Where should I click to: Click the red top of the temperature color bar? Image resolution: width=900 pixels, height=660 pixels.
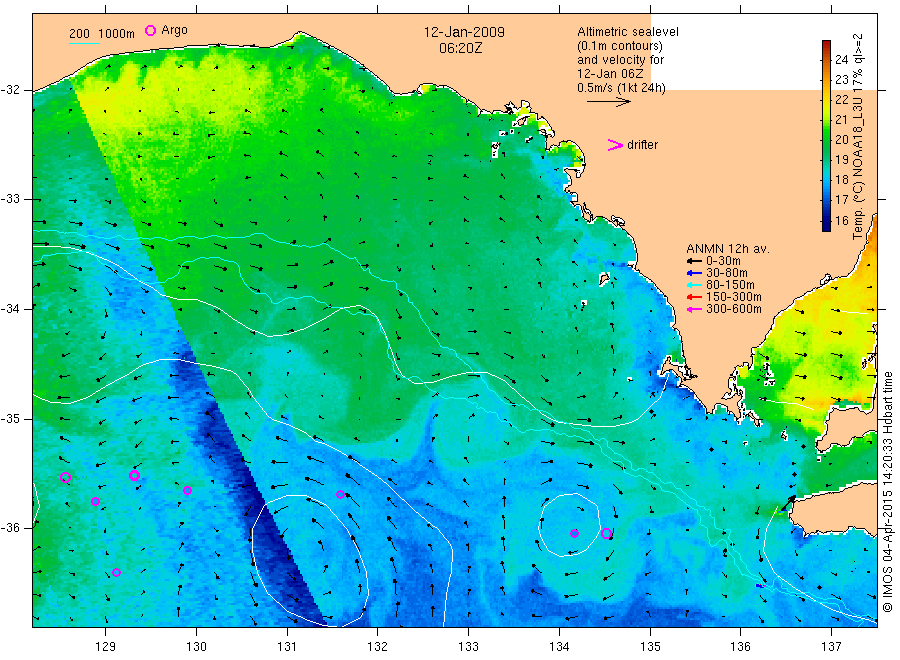[826, 45]
